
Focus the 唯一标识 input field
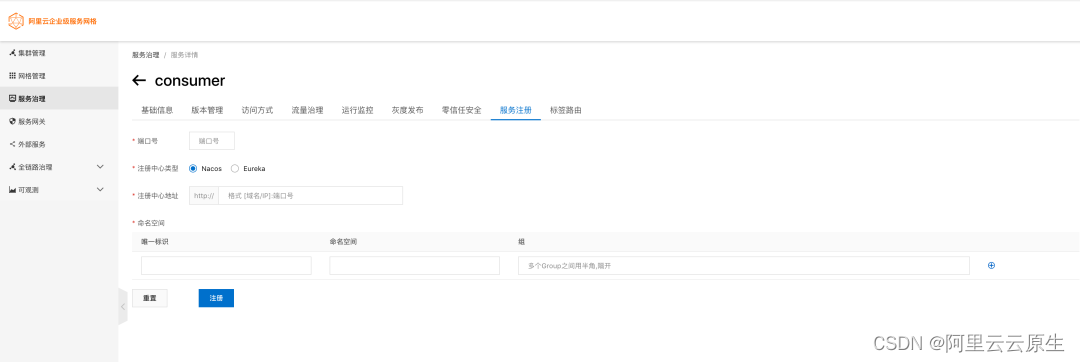(x=226, y=266)
